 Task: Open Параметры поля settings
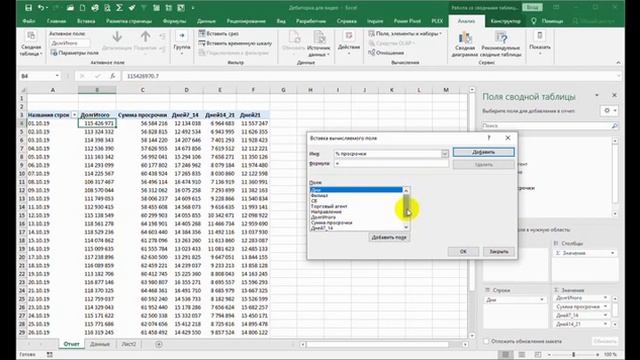click(x=74, y=53)
